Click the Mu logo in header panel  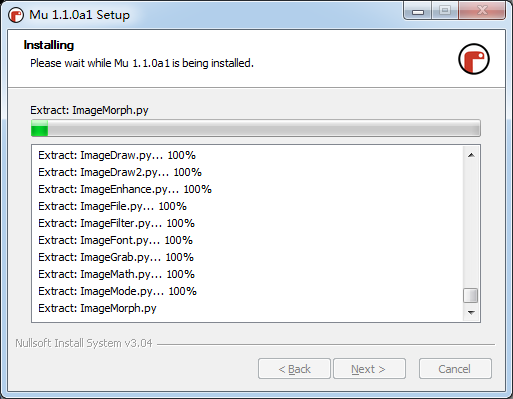(x=474, y=59)
